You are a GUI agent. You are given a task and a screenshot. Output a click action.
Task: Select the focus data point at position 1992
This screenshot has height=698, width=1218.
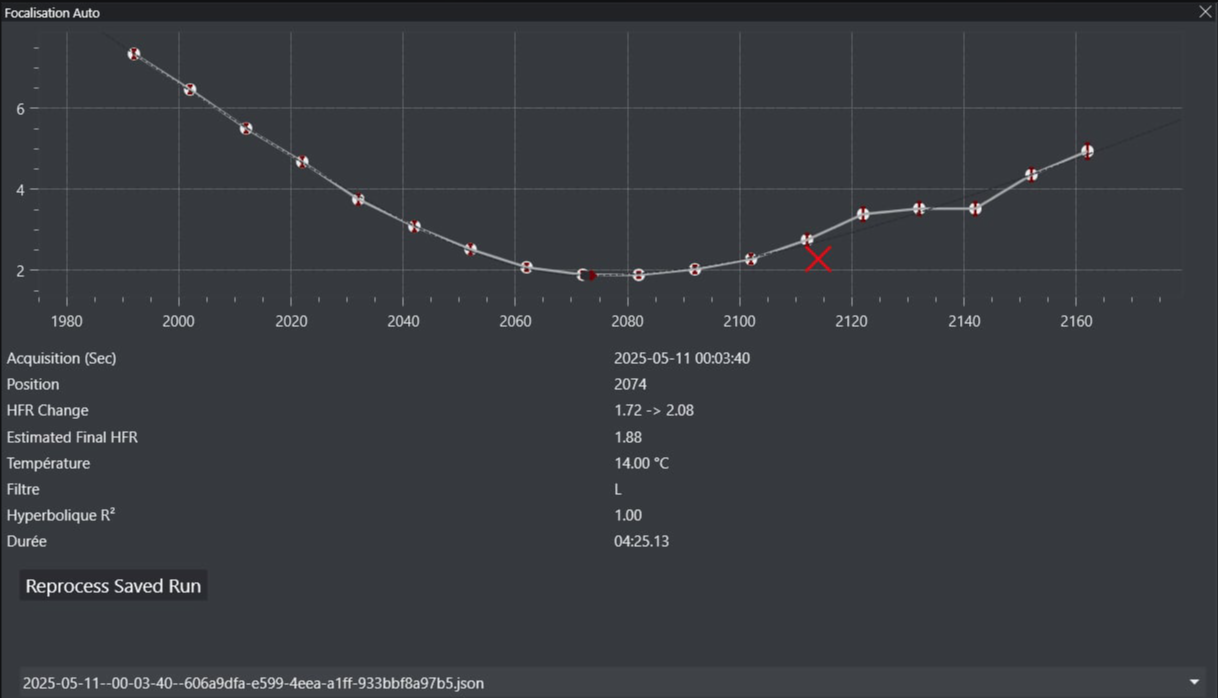(x=134, y=54)
